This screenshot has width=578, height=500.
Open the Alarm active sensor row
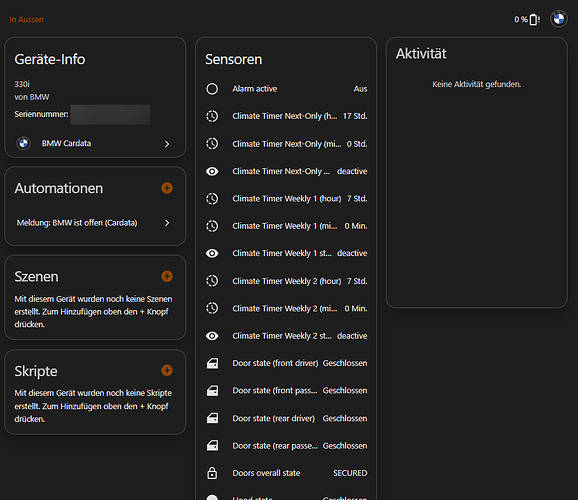tap(286, 89)
